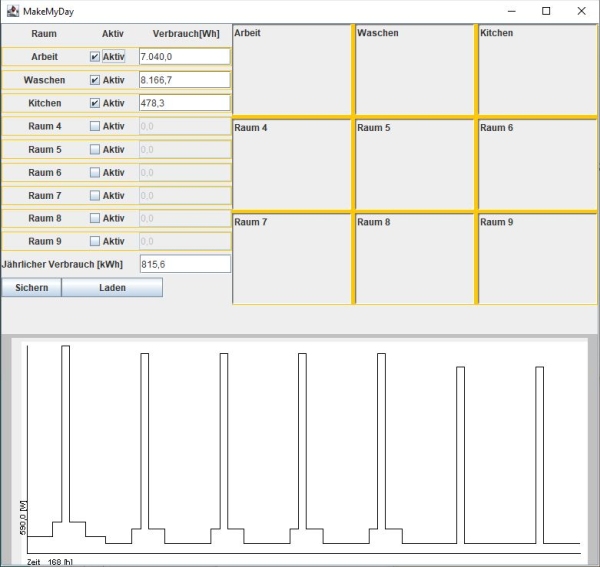The width and height of the screenshot is (600, 567).
Task: Click the disabled Raum 7 consumption field
Action: [185, 196]
